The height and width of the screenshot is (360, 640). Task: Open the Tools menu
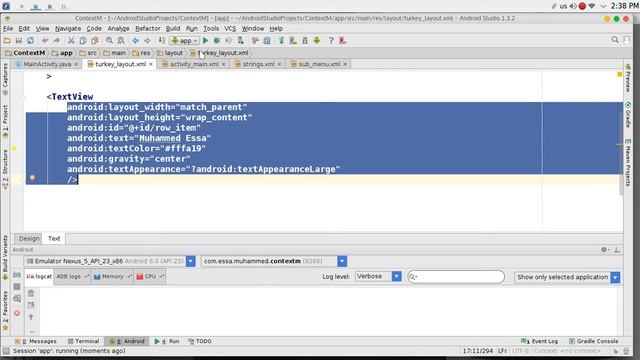[x=211, y=29]
